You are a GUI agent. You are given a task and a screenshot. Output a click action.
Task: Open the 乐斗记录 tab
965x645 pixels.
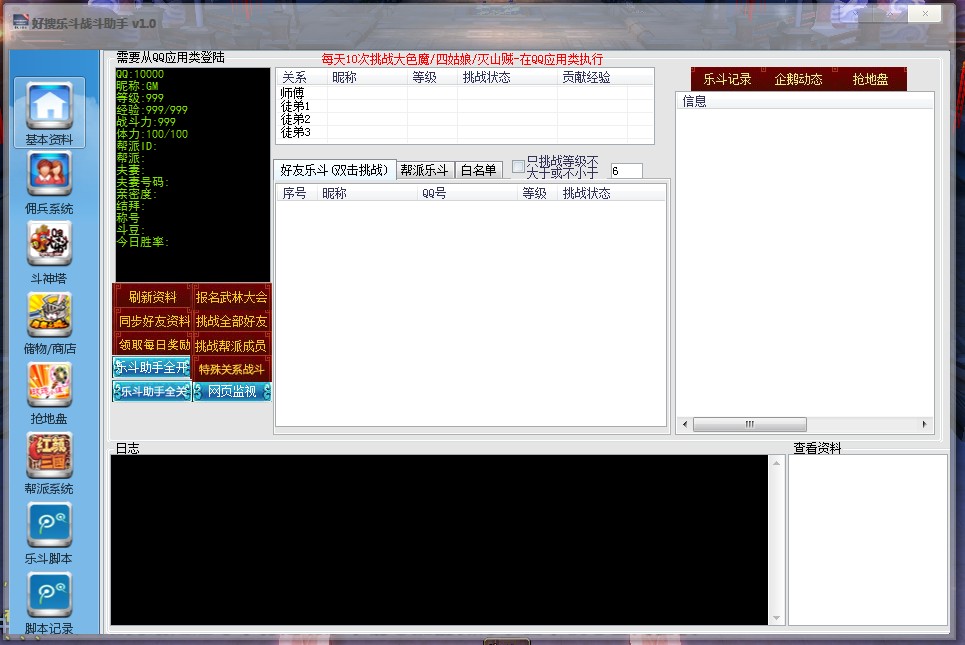[727, 79]
